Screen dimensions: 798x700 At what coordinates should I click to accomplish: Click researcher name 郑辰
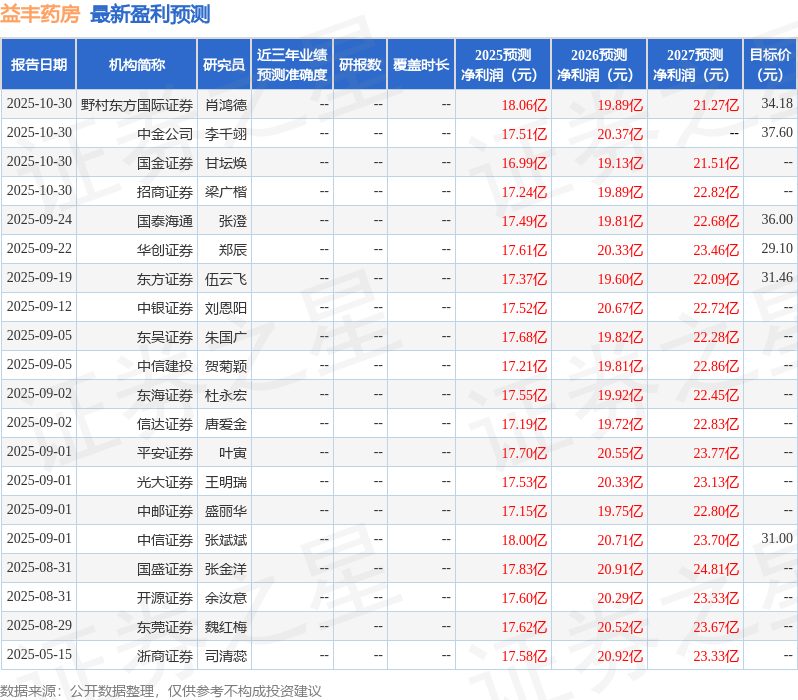(x=233, y=250)
